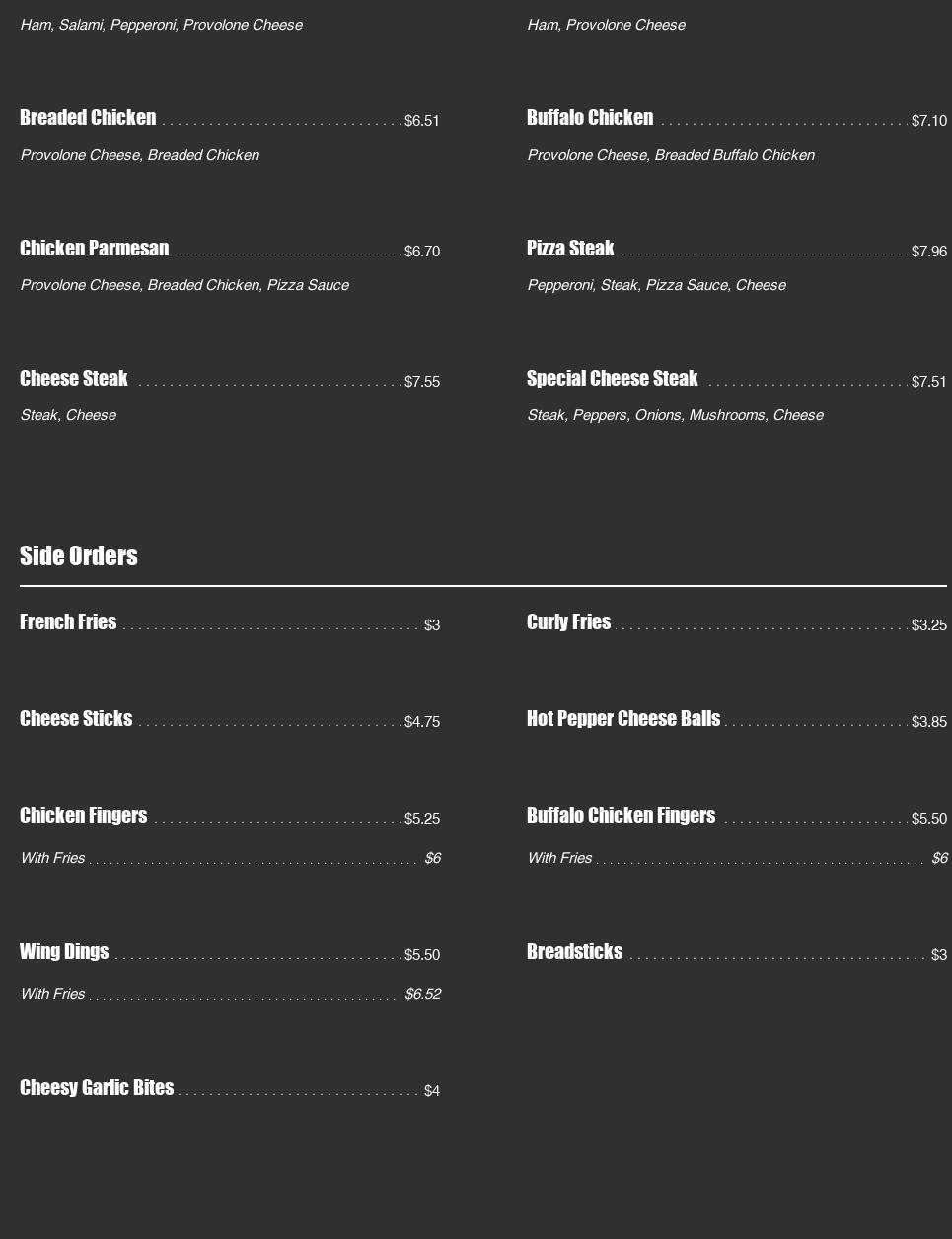Click the $6.52 Wing Dings with fries price
The height and width of the screenshot is (1239, 952).
click(422, 994)
